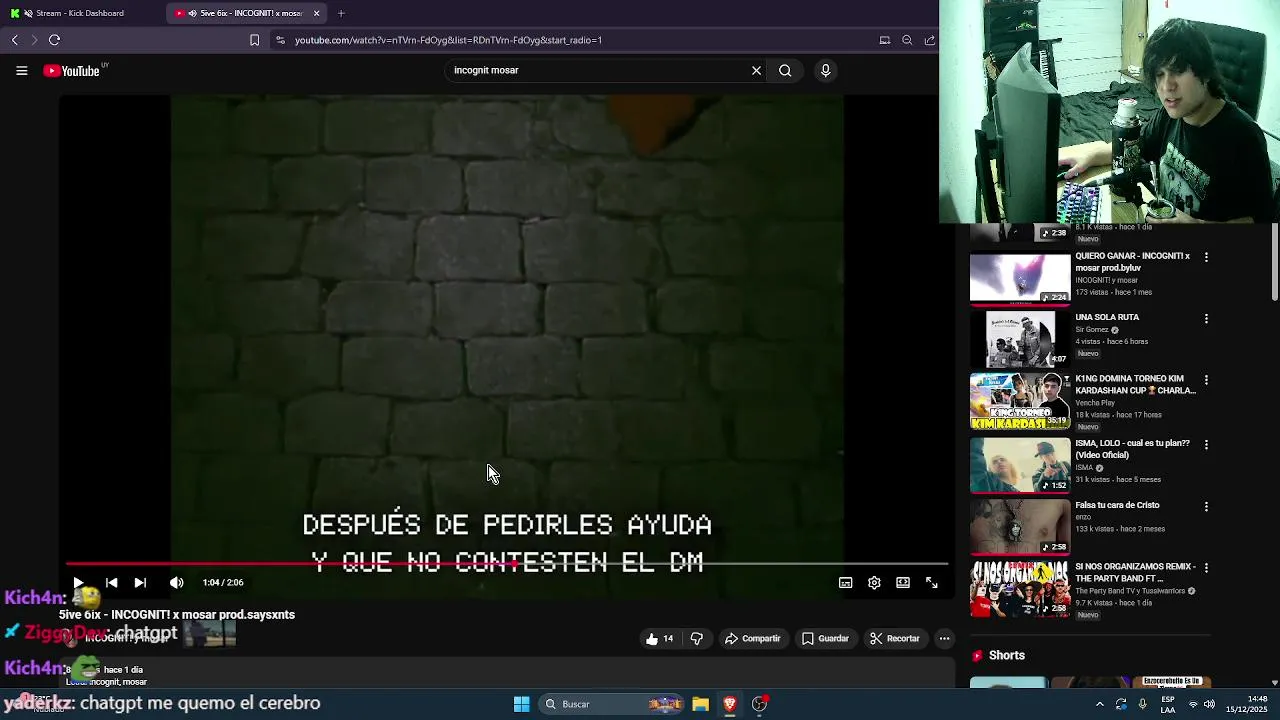Switch to Stream - Kick Dashboard tab

click(80, 13)
